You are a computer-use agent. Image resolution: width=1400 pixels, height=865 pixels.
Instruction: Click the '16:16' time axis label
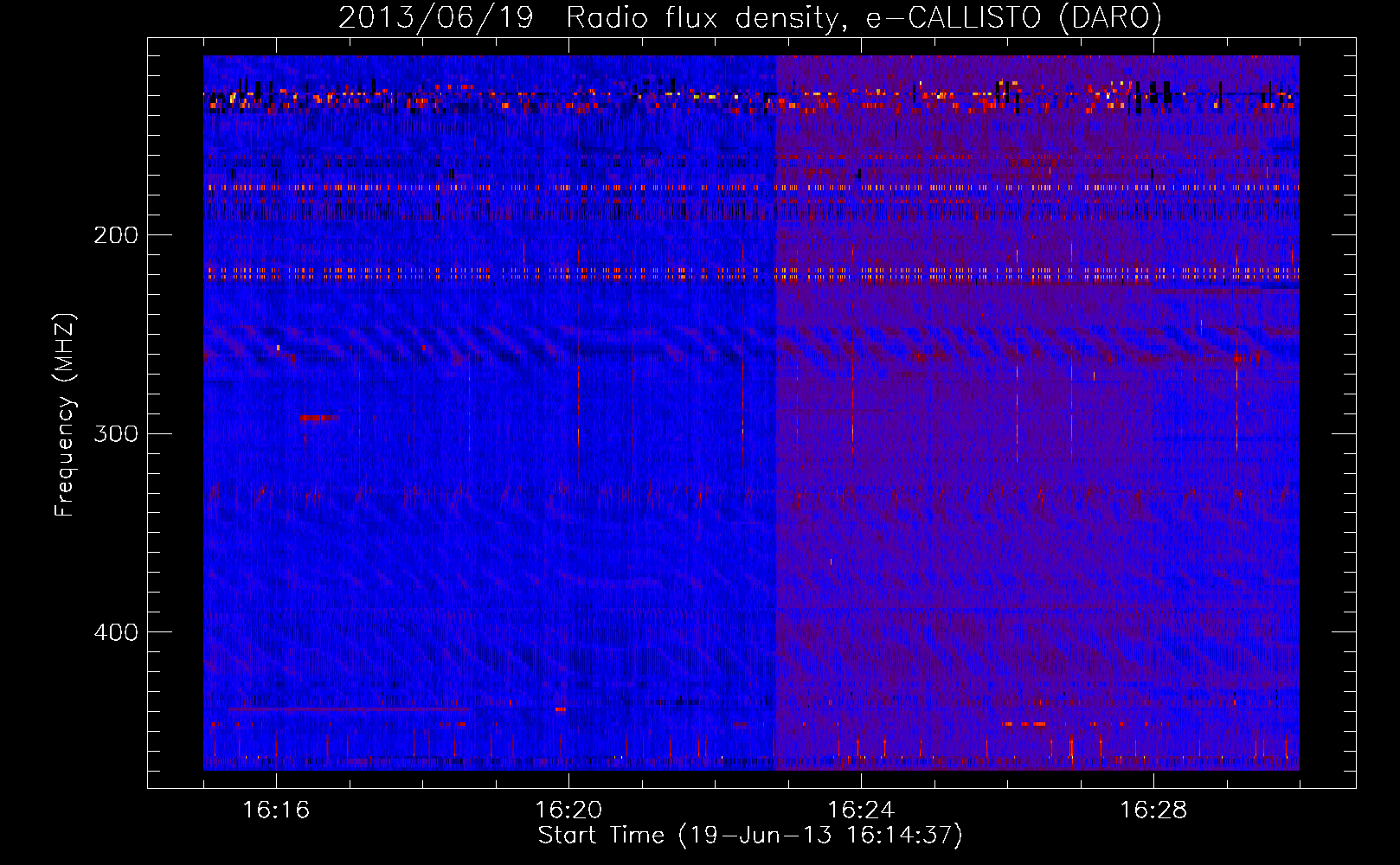coord(276,811)
